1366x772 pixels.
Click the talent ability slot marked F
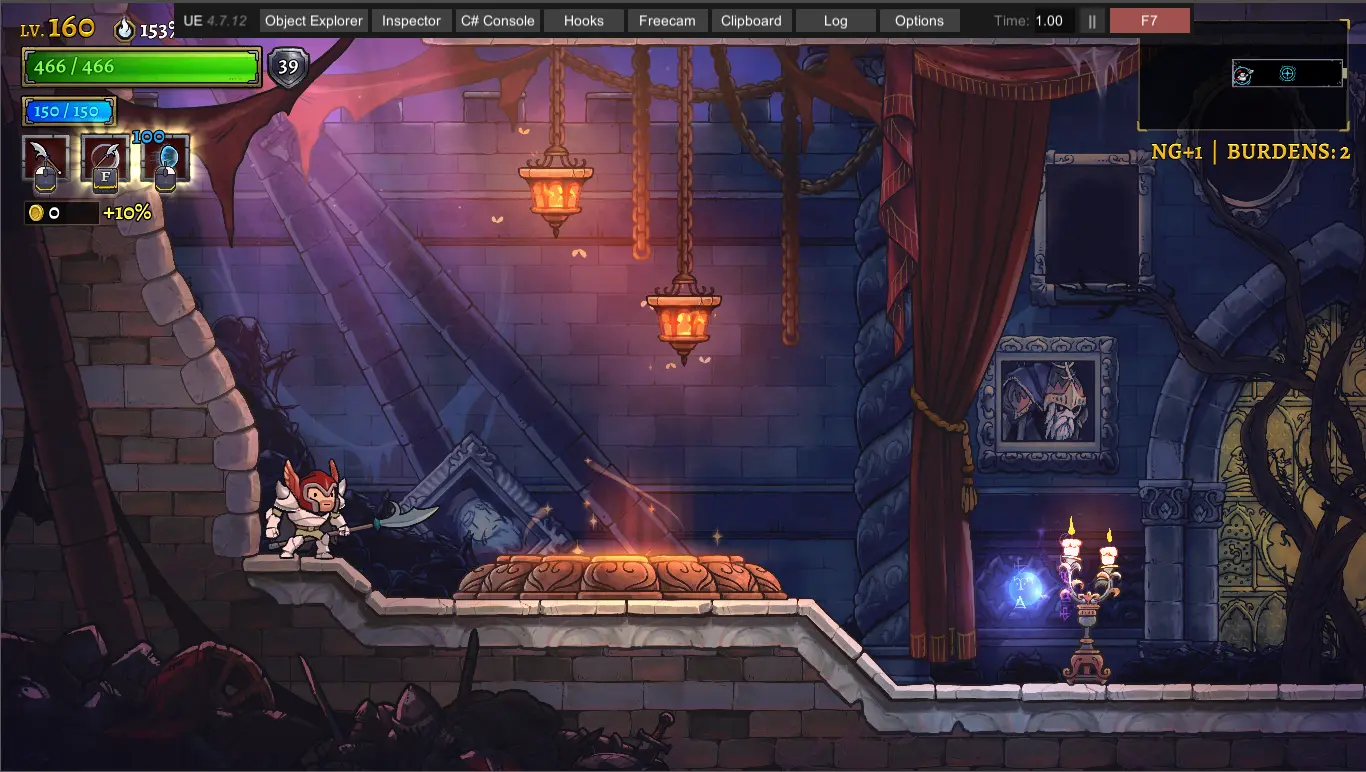coord(105,160)
